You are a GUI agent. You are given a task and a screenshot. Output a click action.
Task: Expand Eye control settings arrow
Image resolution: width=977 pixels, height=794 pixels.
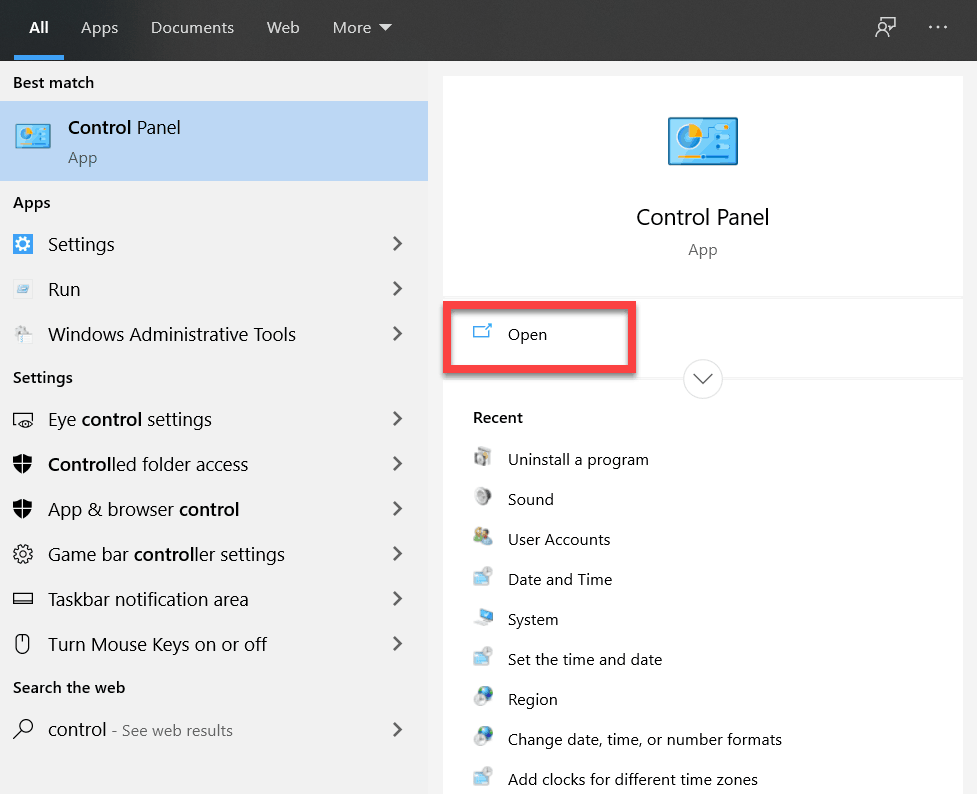pos(398,419)
